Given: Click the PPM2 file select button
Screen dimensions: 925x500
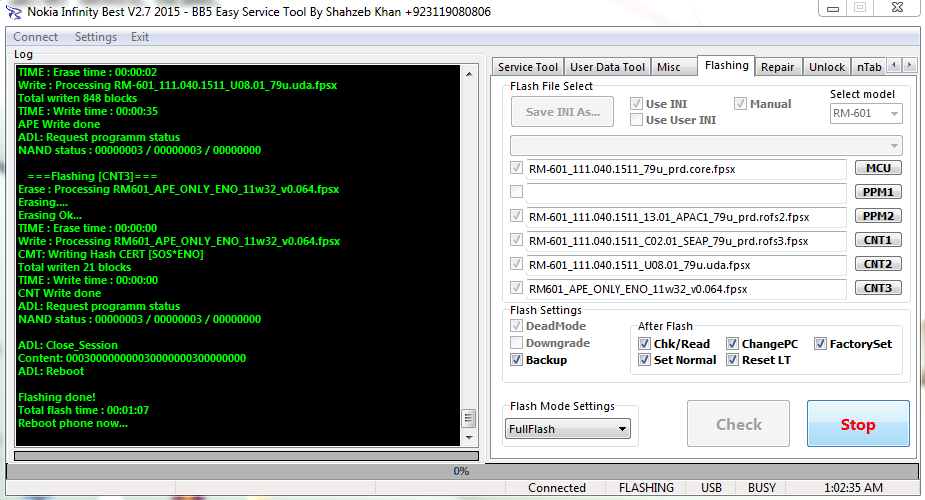Looking at the screenshot, I should click(878, 216).
